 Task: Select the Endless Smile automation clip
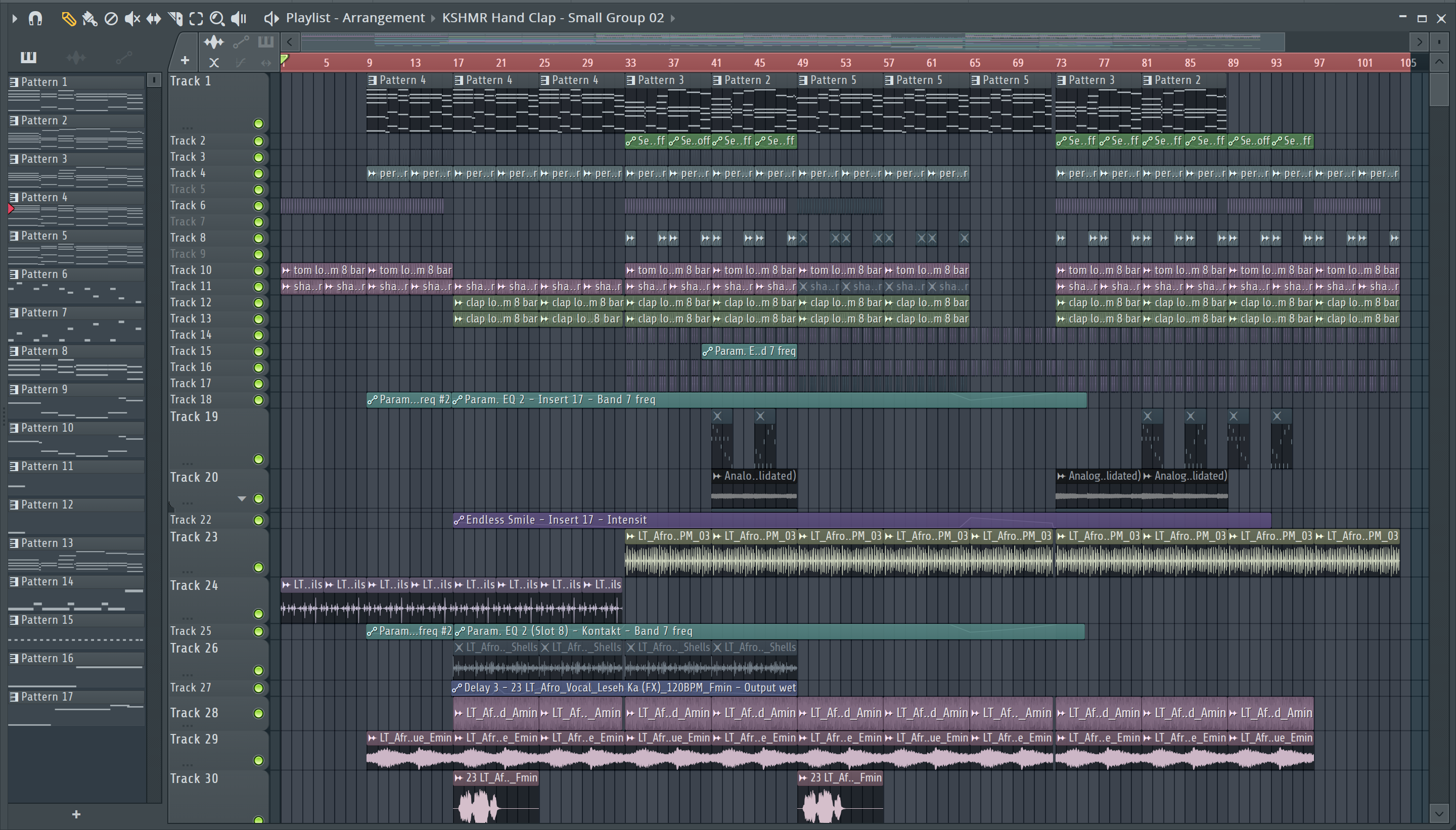(x=862, y=520)
